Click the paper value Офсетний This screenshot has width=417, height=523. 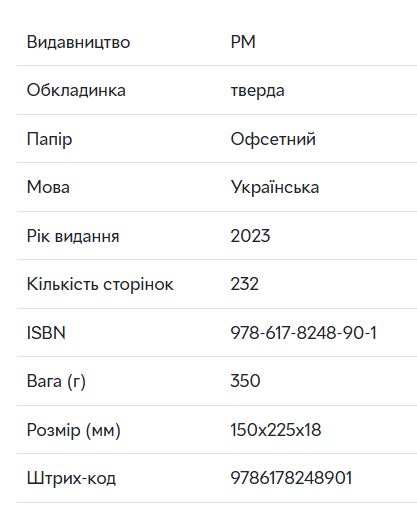[x=273, y=139]
